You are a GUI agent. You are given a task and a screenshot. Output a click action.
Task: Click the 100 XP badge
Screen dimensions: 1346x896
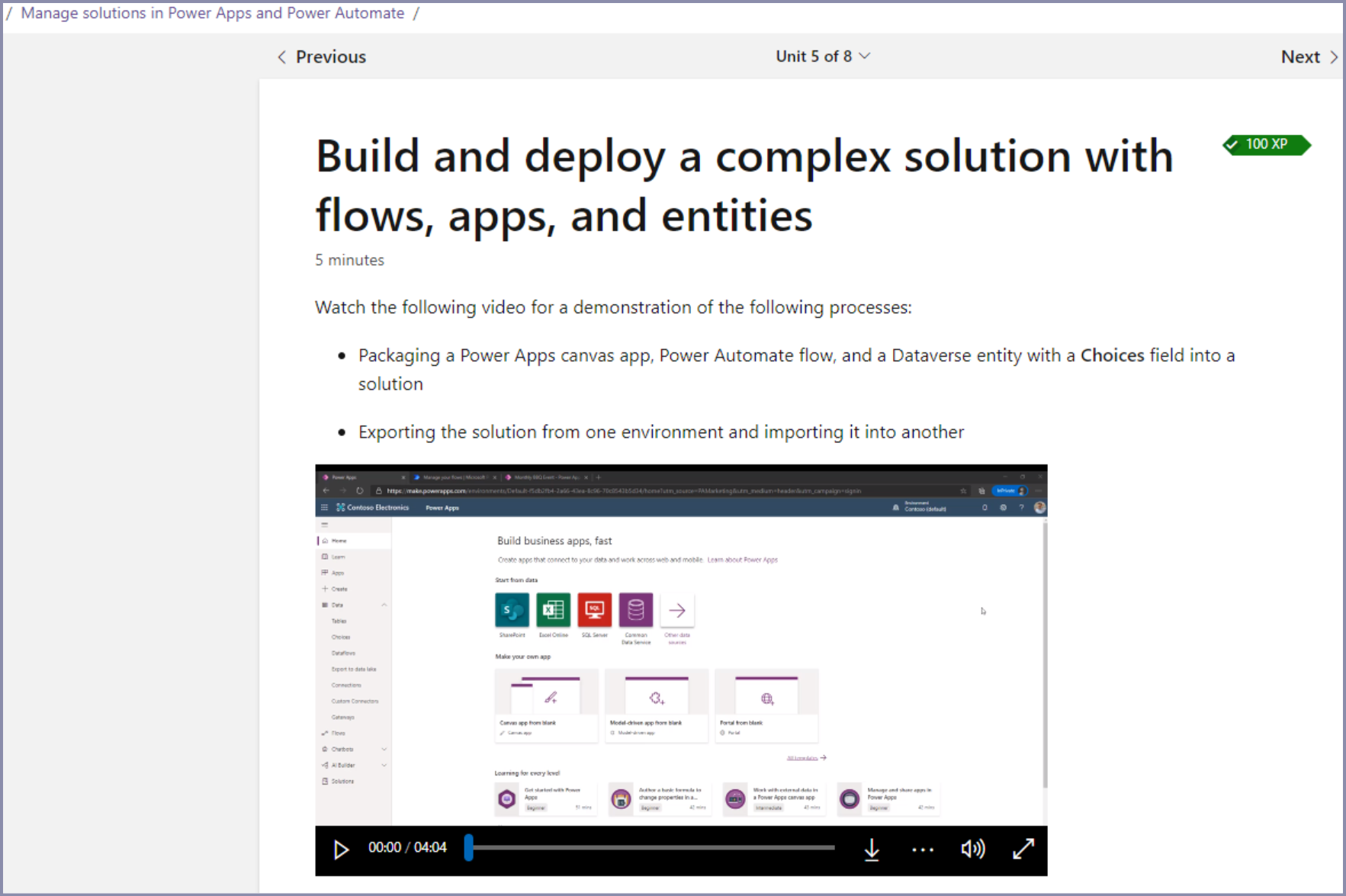coord(1267,144)
